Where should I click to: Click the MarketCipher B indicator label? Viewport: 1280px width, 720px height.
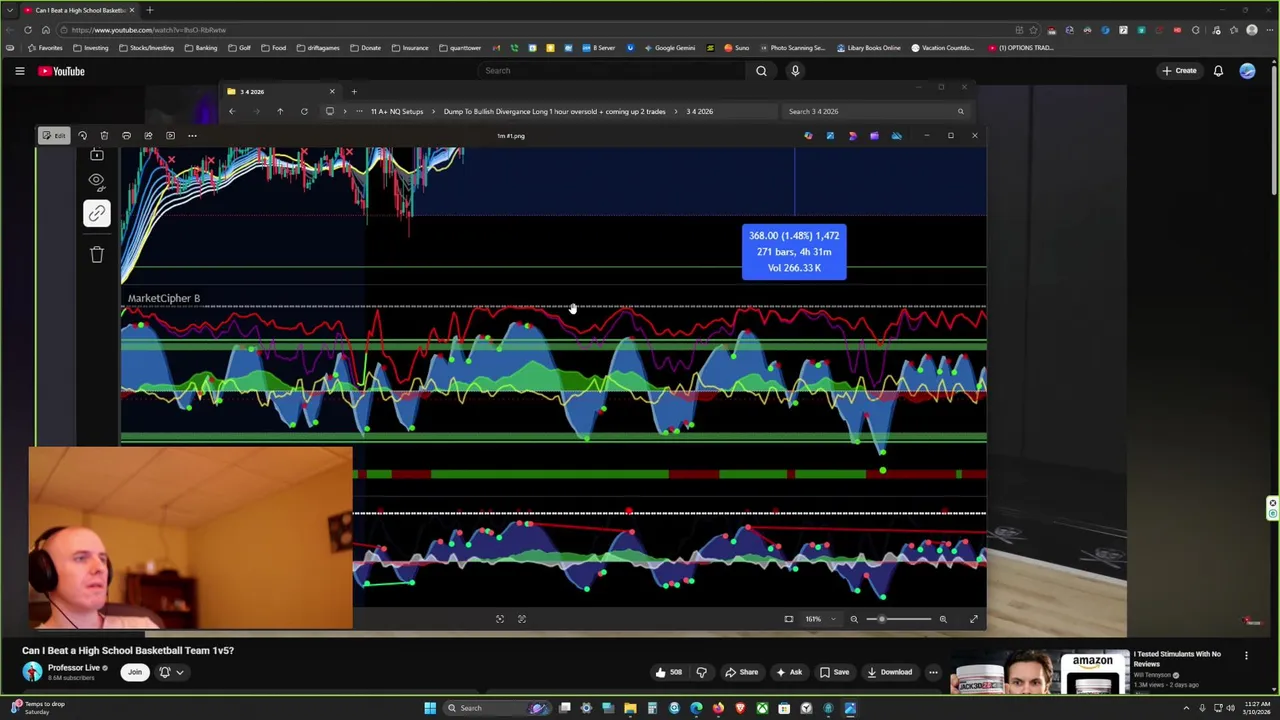point(164,298)
